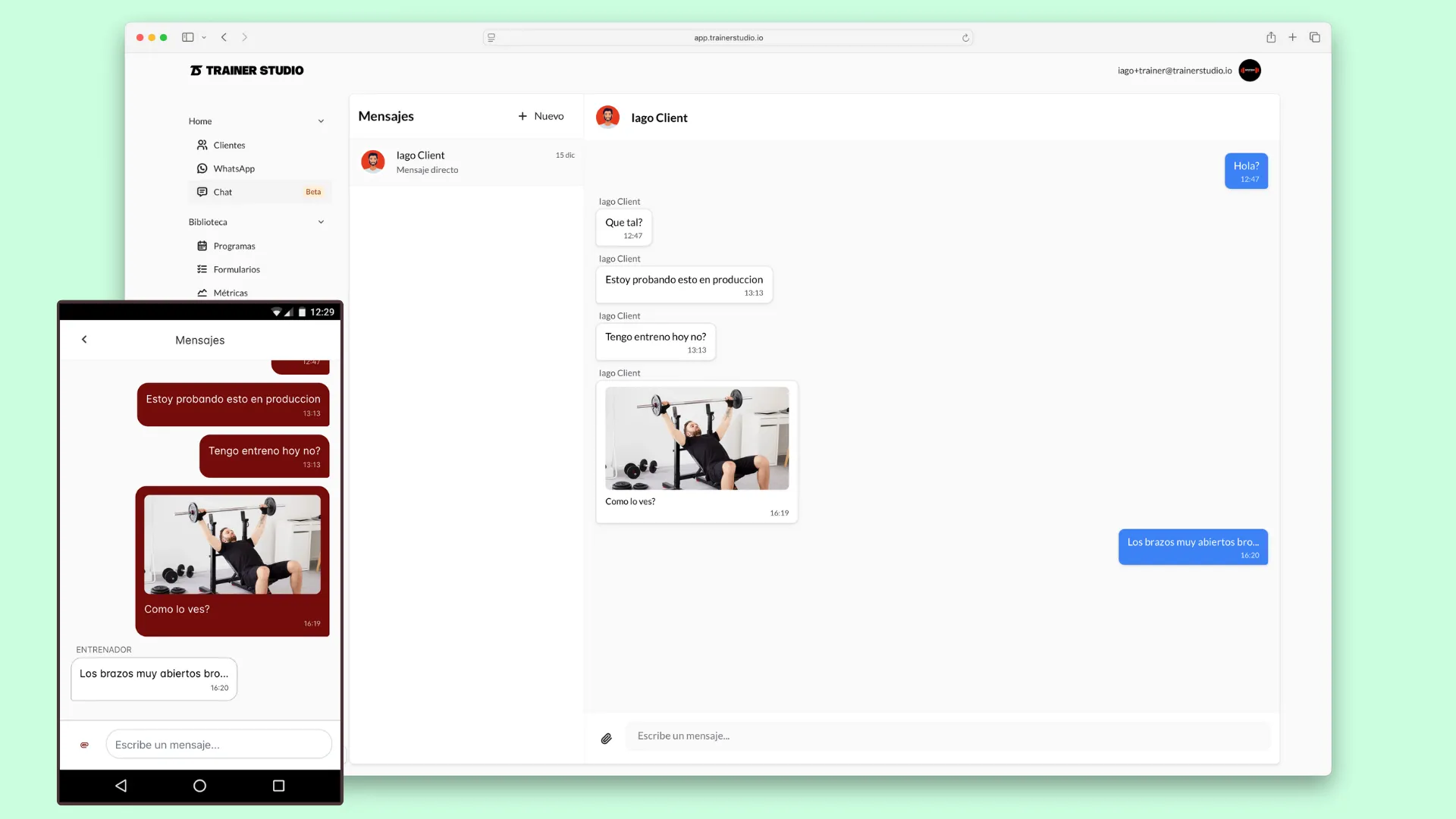This screenshot has width=1456, height=819.
Task: Open the trainer profile avatar
Action: click(x=1249, y=71)
